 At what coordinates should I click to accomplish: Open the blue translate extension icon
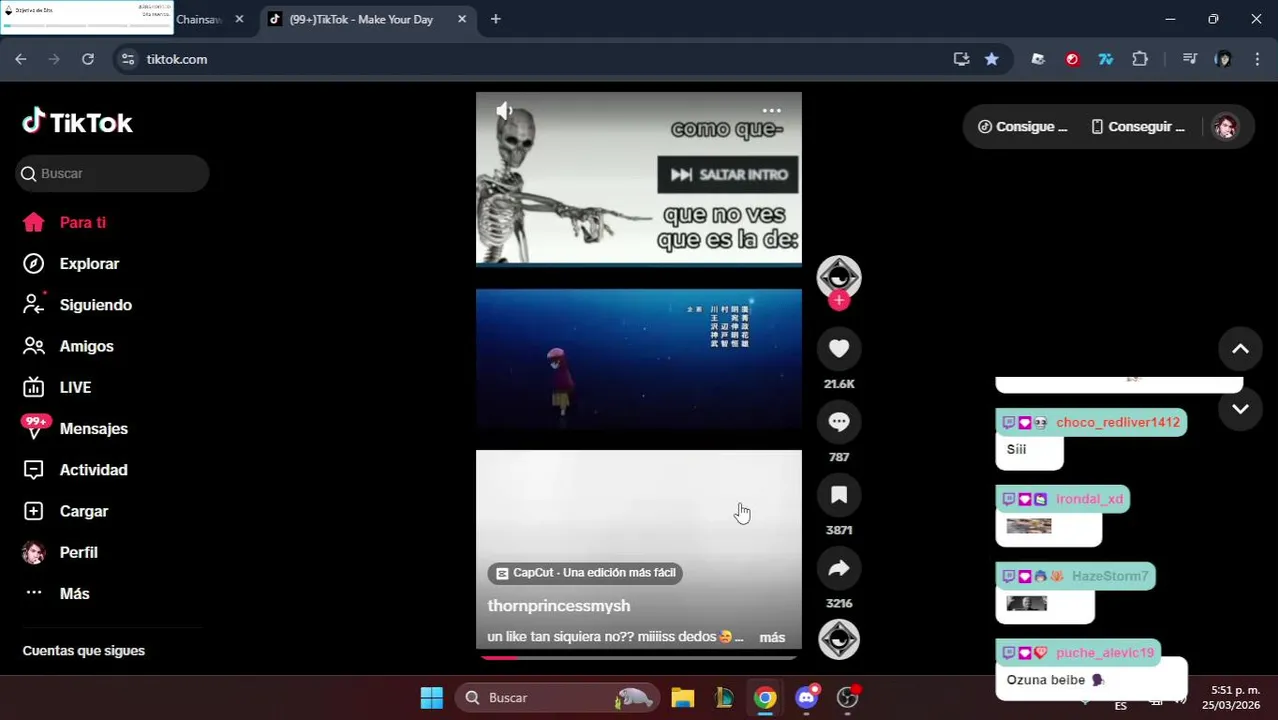1106,59
